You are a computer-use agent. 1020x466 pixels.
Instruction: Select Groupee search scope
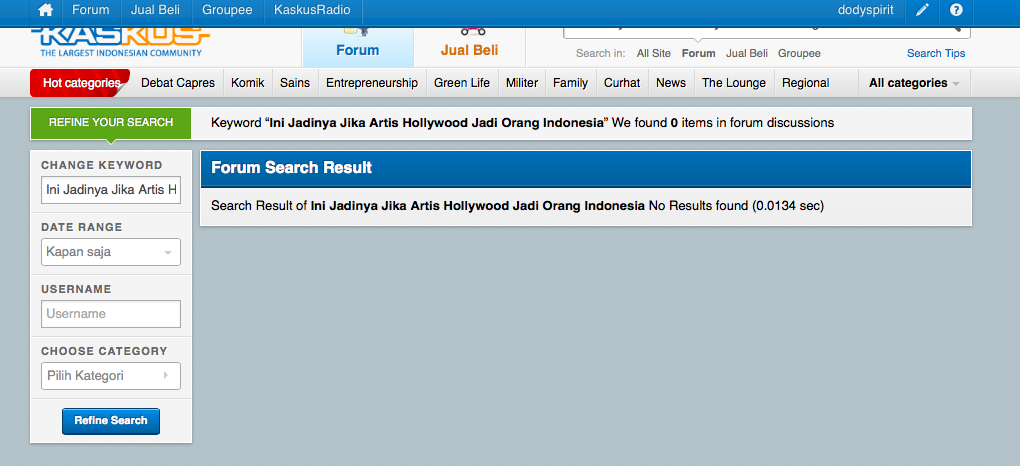coord(799,53)
